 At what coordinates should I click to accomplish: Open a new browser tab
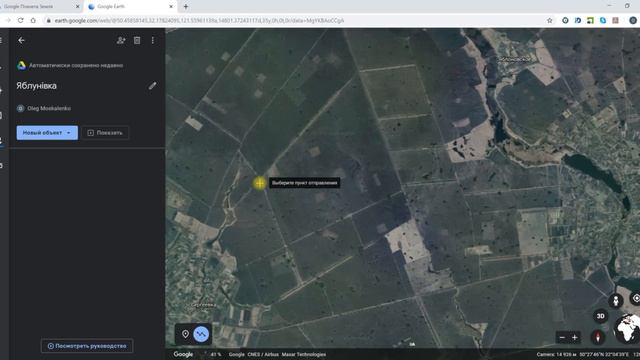coord(186,7)
